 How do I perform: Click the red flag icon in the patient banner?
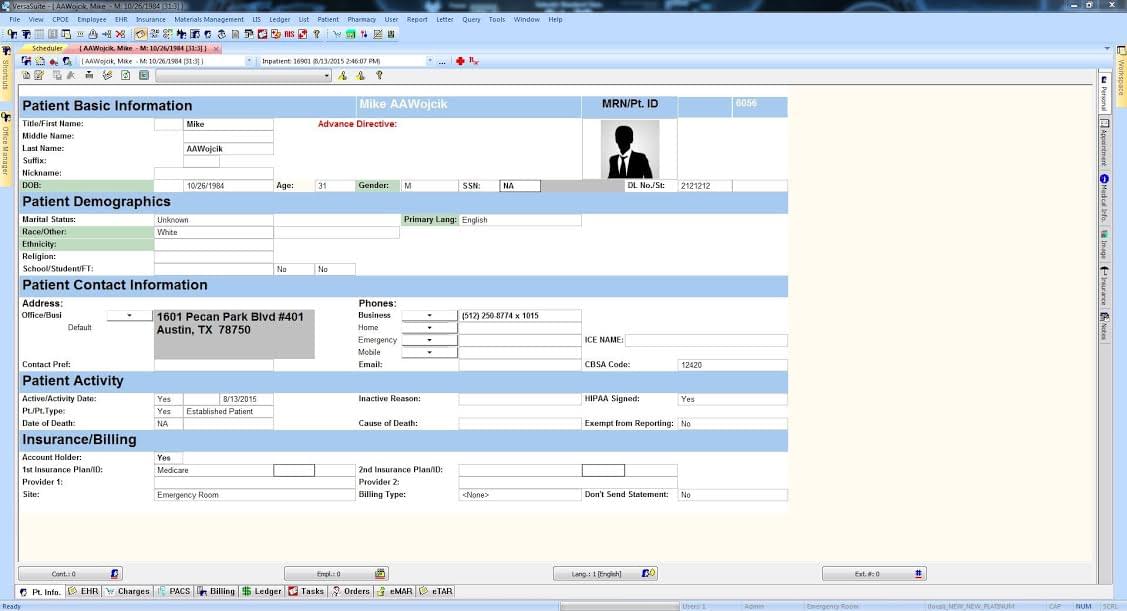(x=459, y=61)
